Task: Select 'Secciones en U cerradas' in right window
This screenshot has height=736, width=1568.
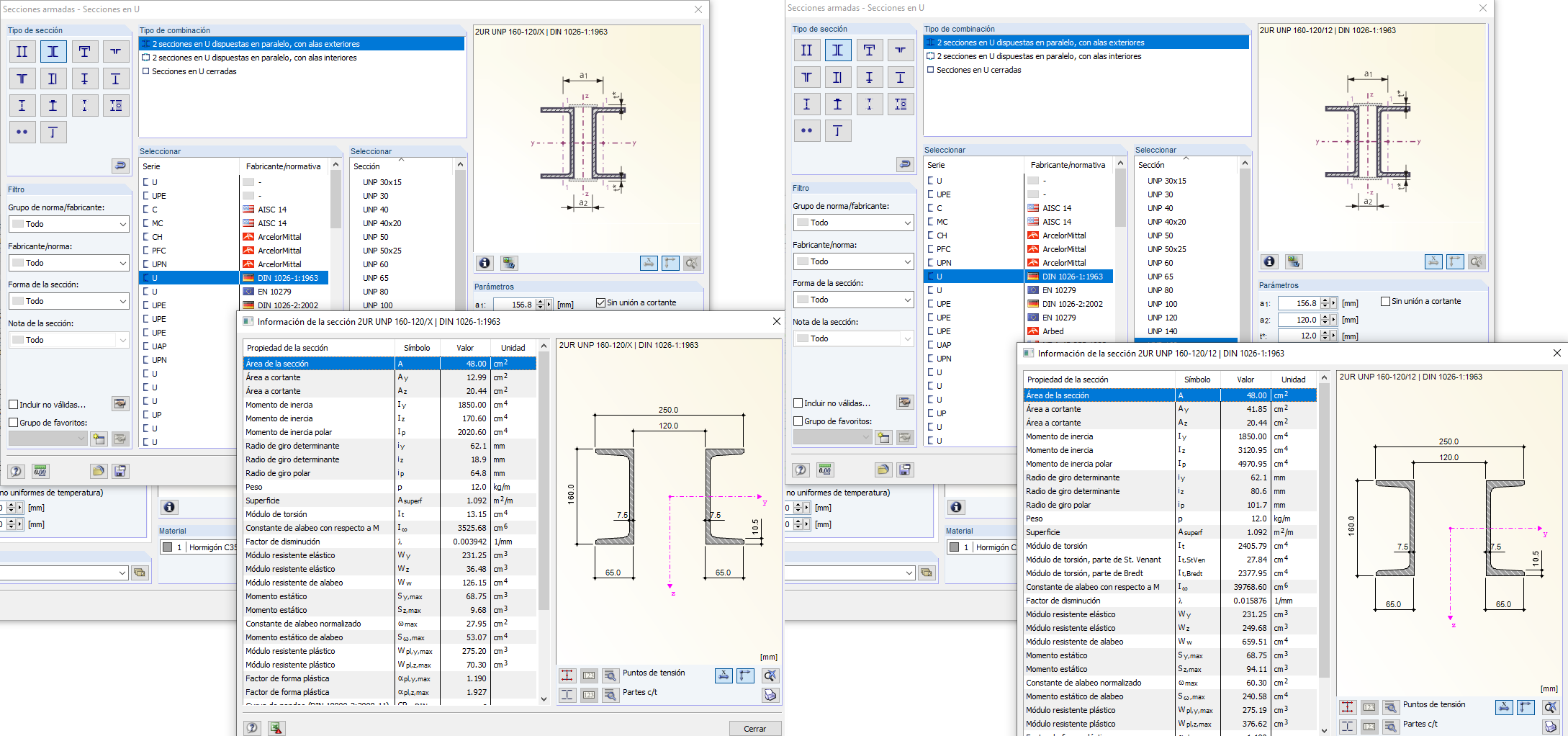Action: click(1086, 70)
